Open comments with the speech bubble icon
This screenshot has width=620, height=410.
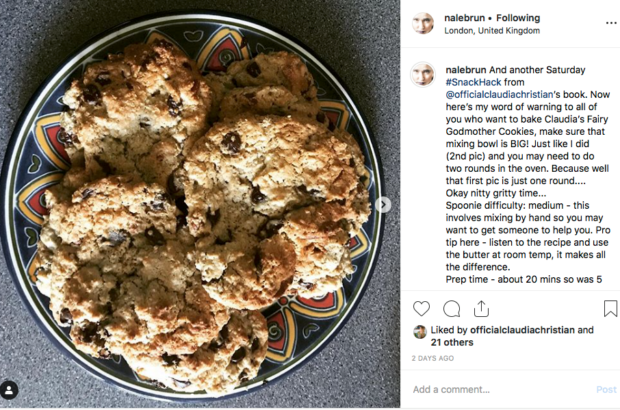tap(451, 308)
